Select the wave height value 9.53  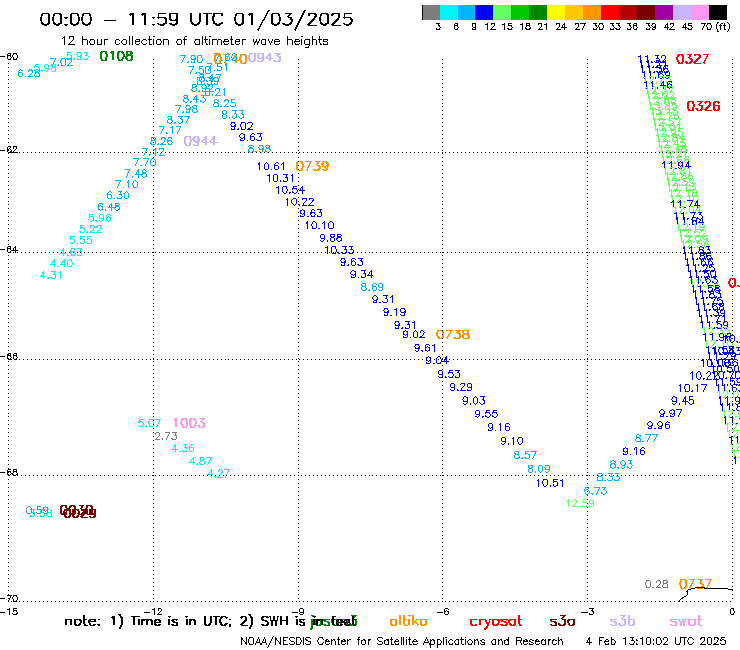tap(449, 374)
